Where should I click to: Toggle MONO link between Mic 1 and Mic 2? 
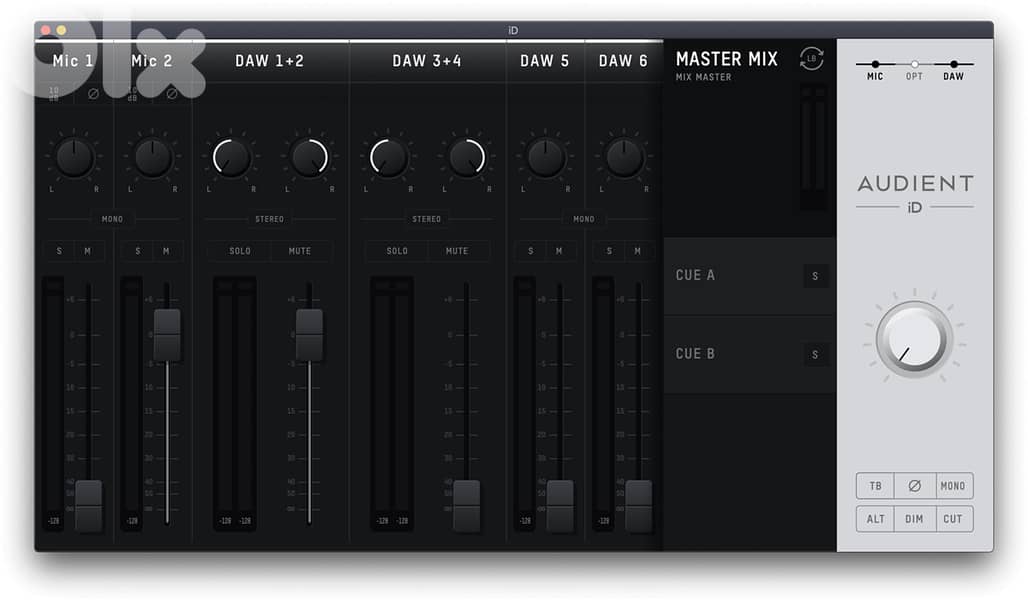pyautogui.click(x=112, y=219)
